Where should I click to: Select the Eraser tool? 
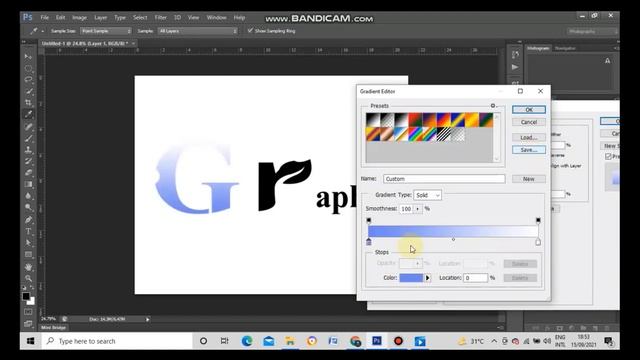pos(28,173)
